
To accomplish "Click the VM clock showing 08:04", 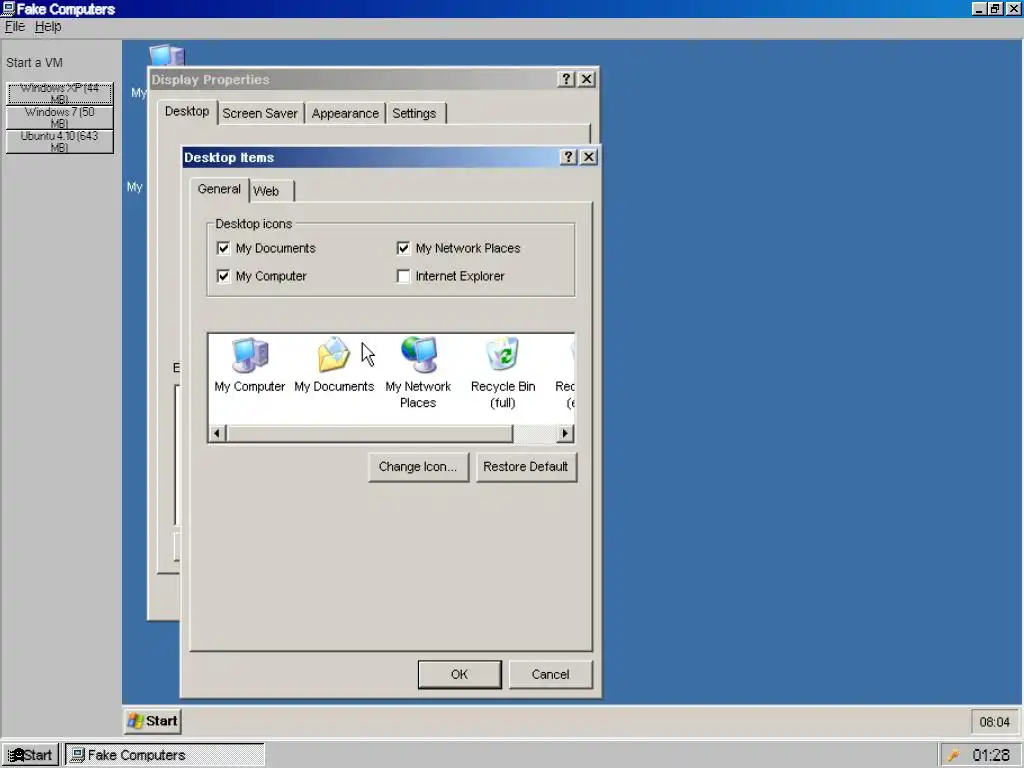I will click(x=995, y=722).
